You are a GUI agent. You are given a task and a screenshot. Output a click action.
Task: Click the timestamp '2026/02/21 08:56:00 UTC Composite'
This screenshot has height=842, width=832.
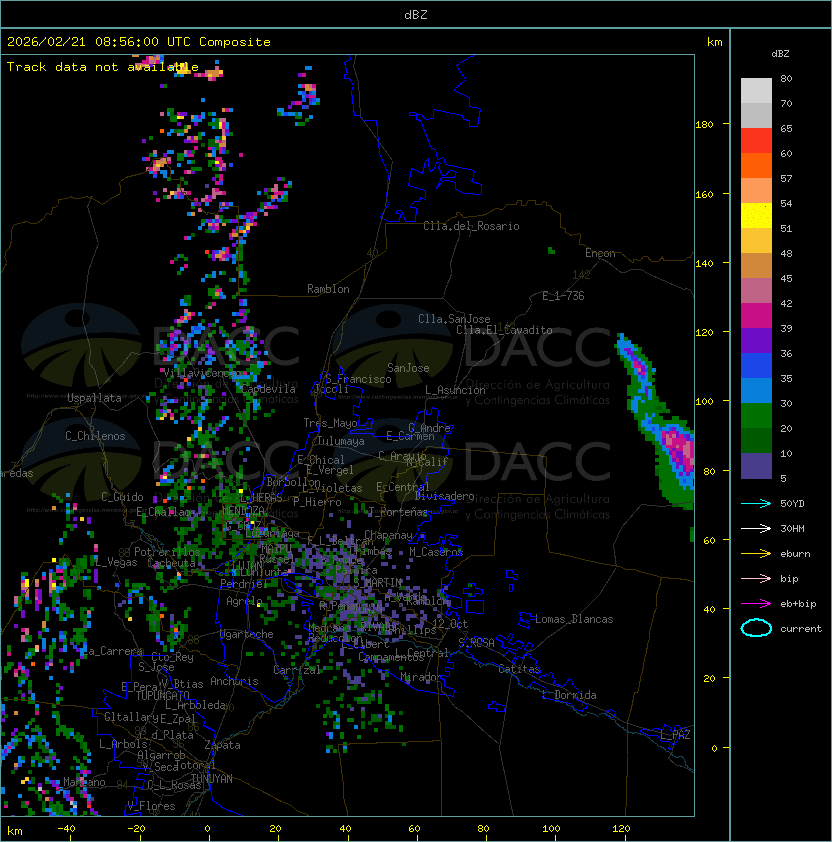coord(139,42)
